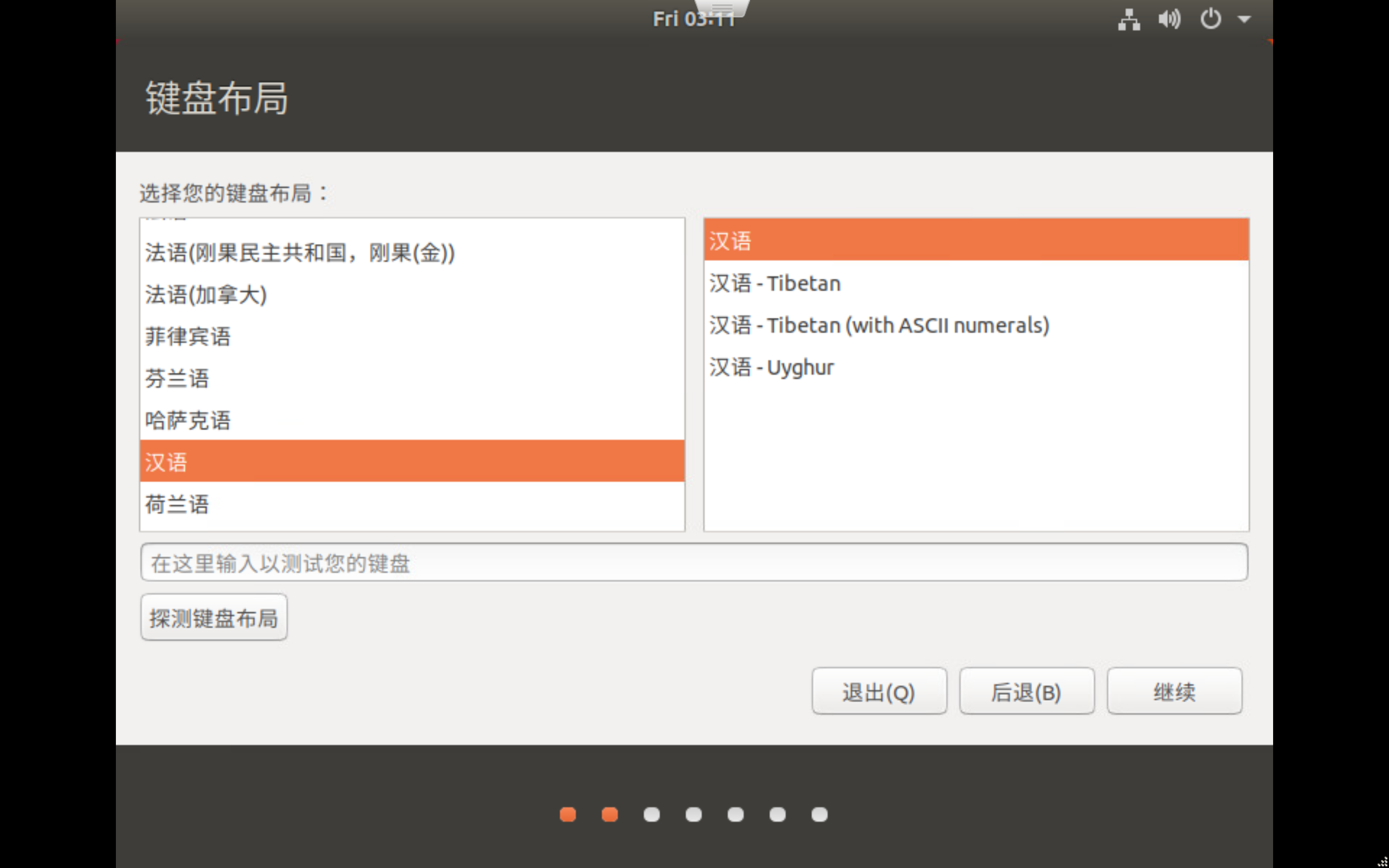Screen dimensions: 1389x868
Task: Open the volume speaker icon
Action: pos(1169,20)
